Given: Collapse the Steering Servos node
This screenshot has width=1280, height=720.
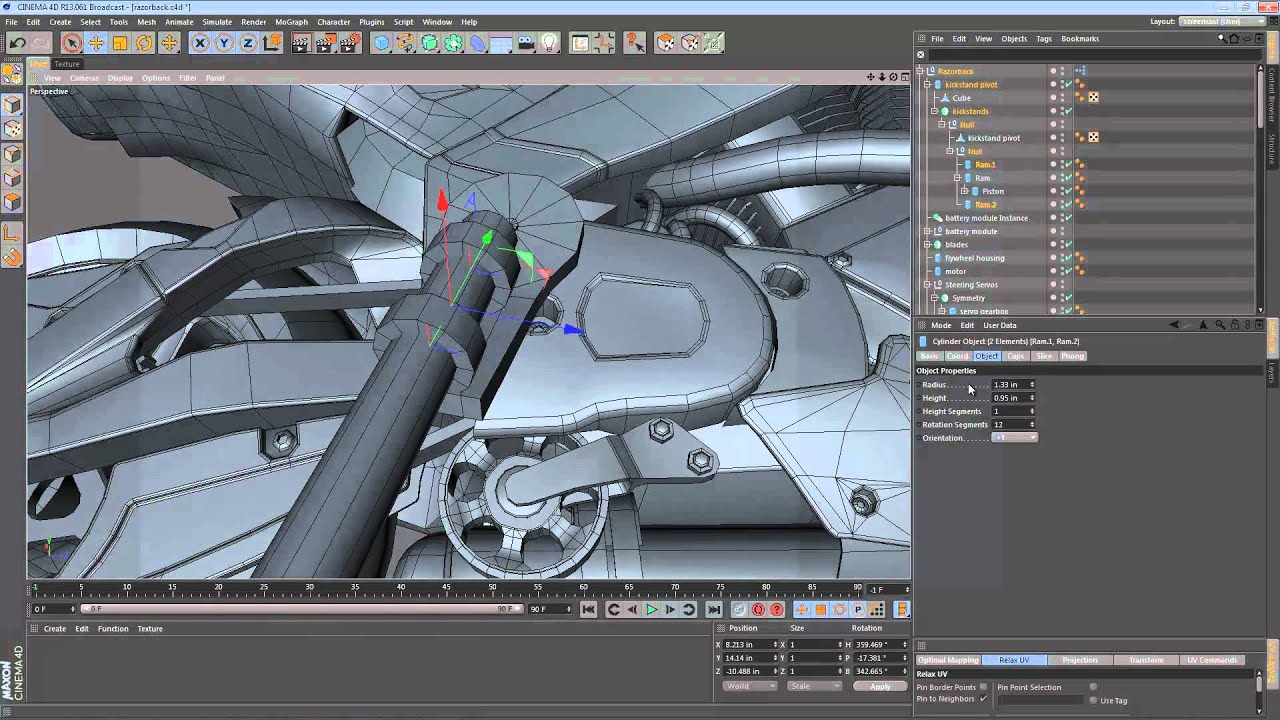Looking at the screenshot, I should [x=927, y=284].
